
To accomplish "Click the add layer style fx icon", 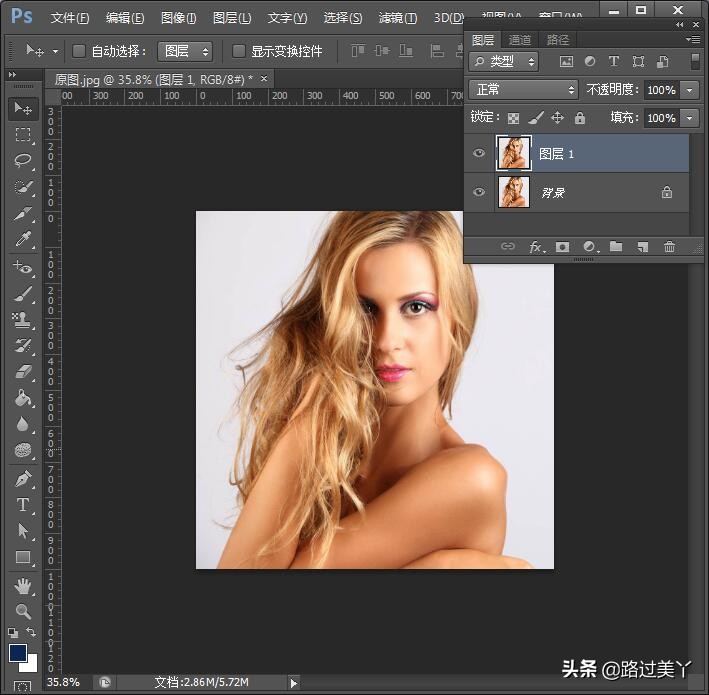I will tap(537, 247).
